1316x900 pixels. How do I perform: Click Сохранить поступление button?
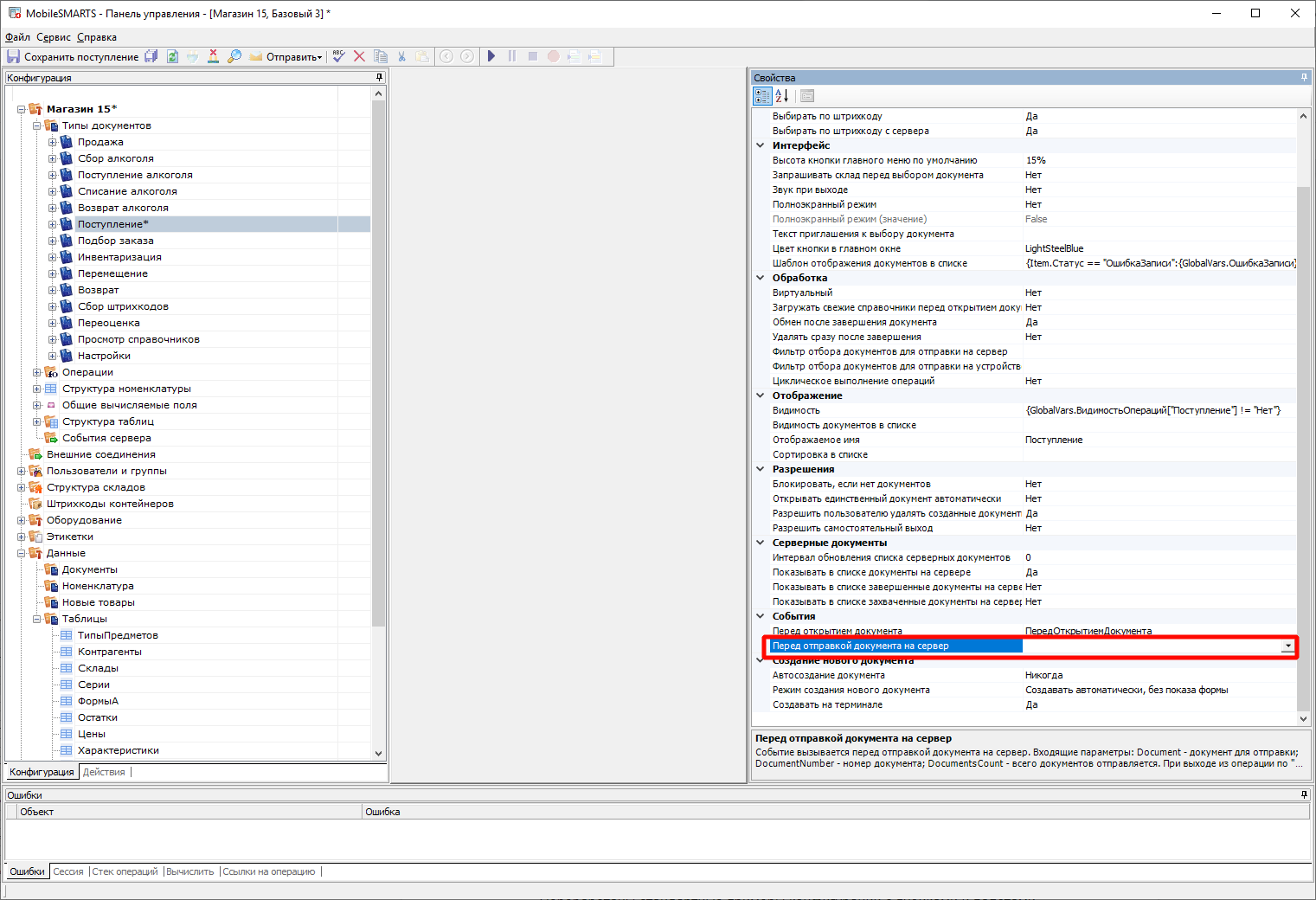(x=73, y=56)
